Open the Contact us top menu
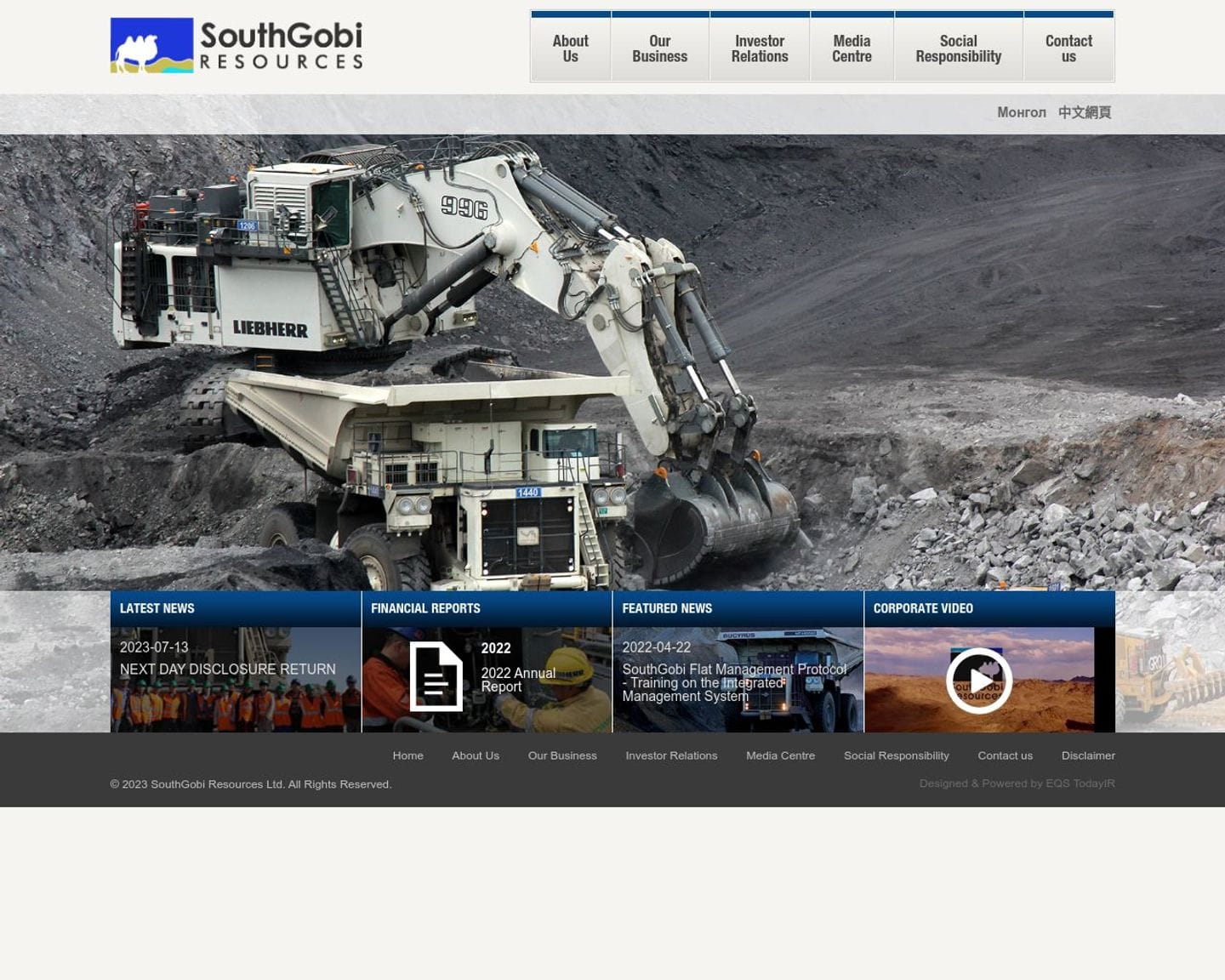Viewport: 1225px width, 980px height. 1068,48
